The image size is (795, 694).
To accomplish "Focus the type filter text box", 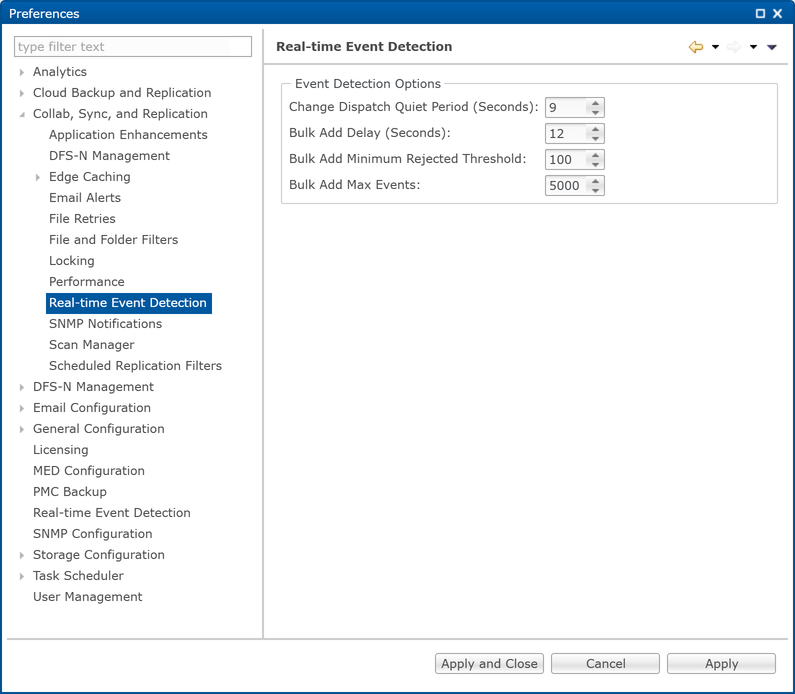I will click(133, 47).
